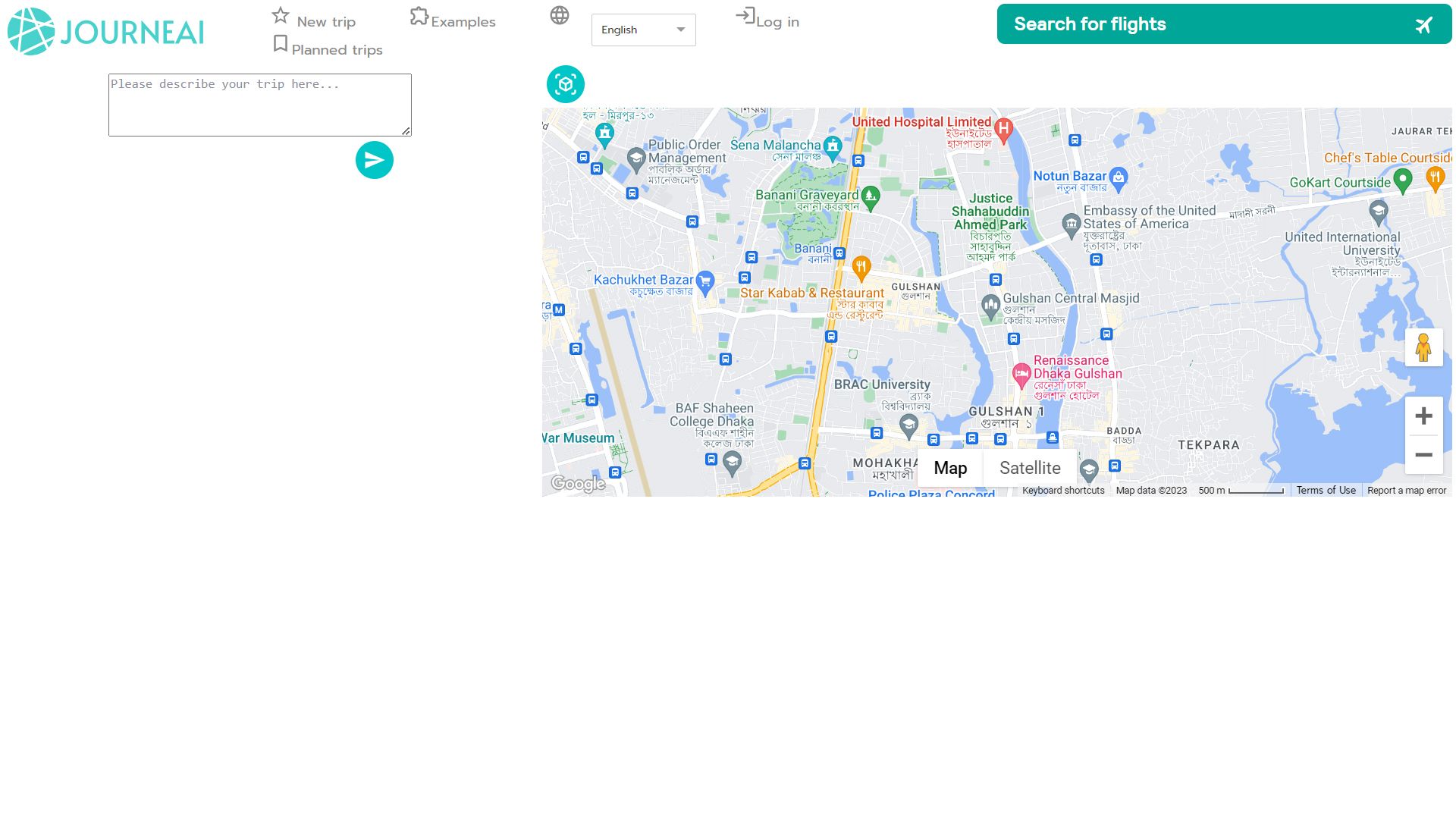This screenshot has height=819, width=1456.
Task: Select the Kachukhet Bazar cart marker
Action: coord(705,282)
